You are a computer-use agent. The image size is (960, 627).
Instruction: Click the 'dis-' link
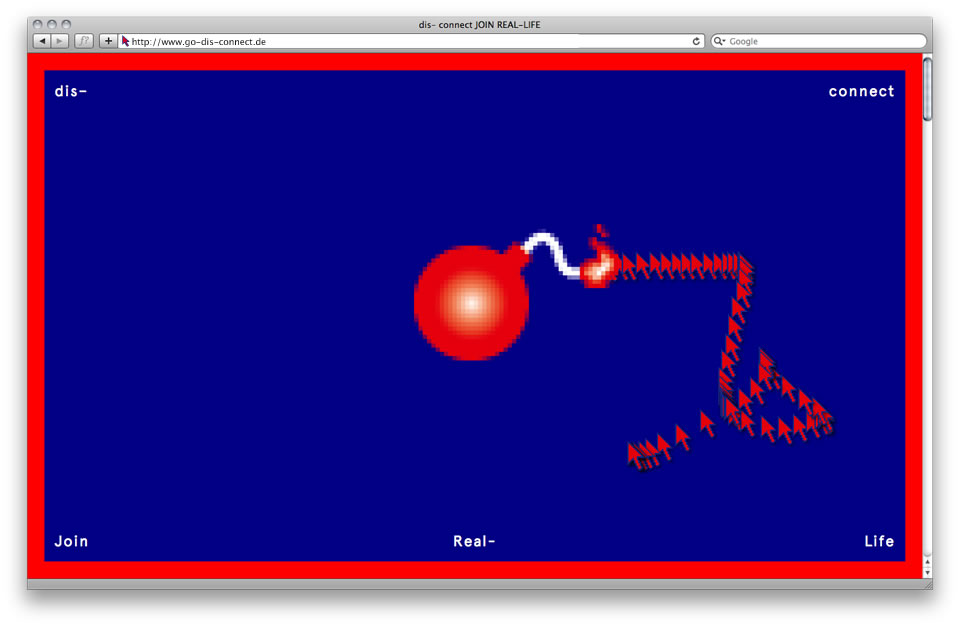point(71,91)
